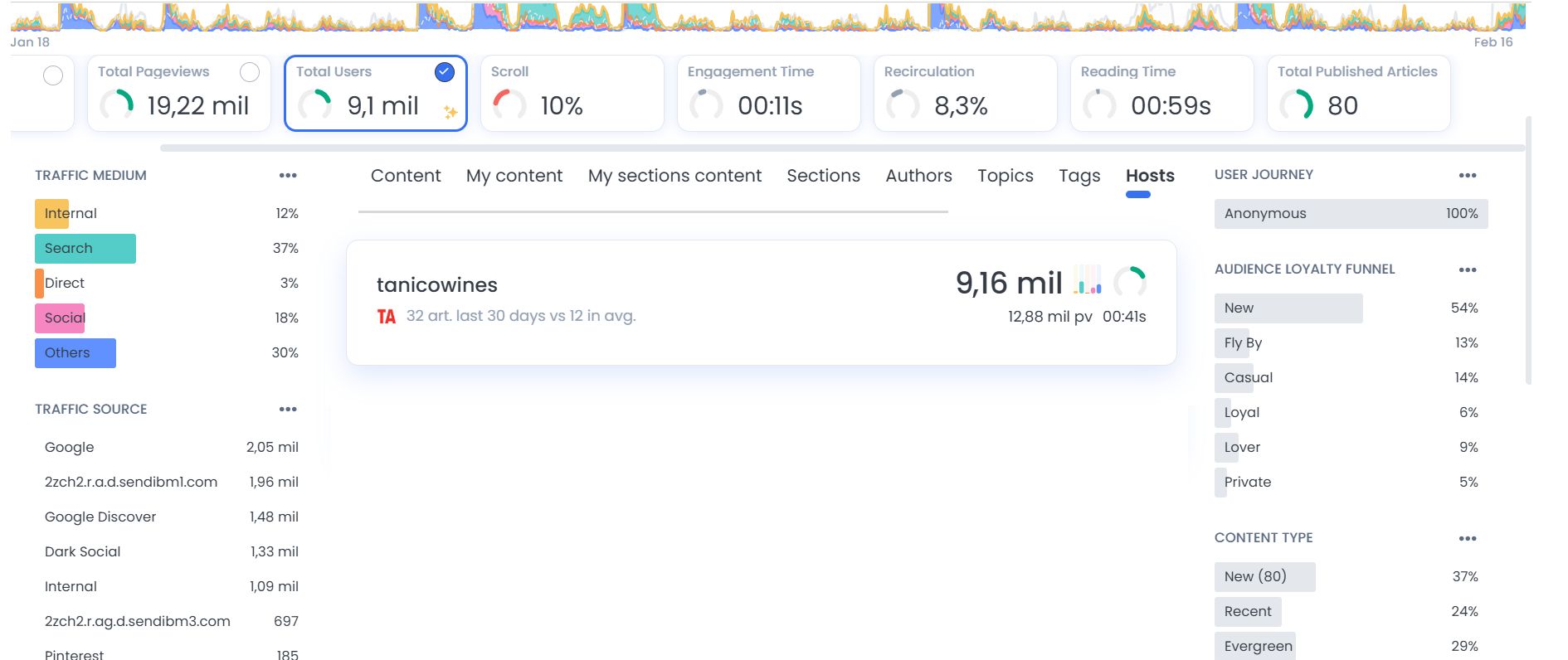Click the teal Search traffic medium bar
Screen dimensions: 1568x660
(85, 249)
